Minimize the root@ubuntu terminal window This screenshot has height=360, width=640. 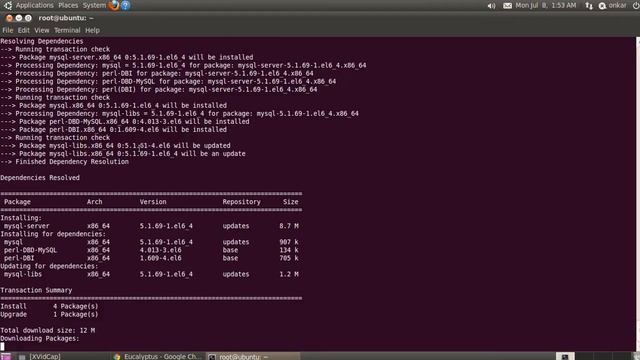click(x=19, y=18)
